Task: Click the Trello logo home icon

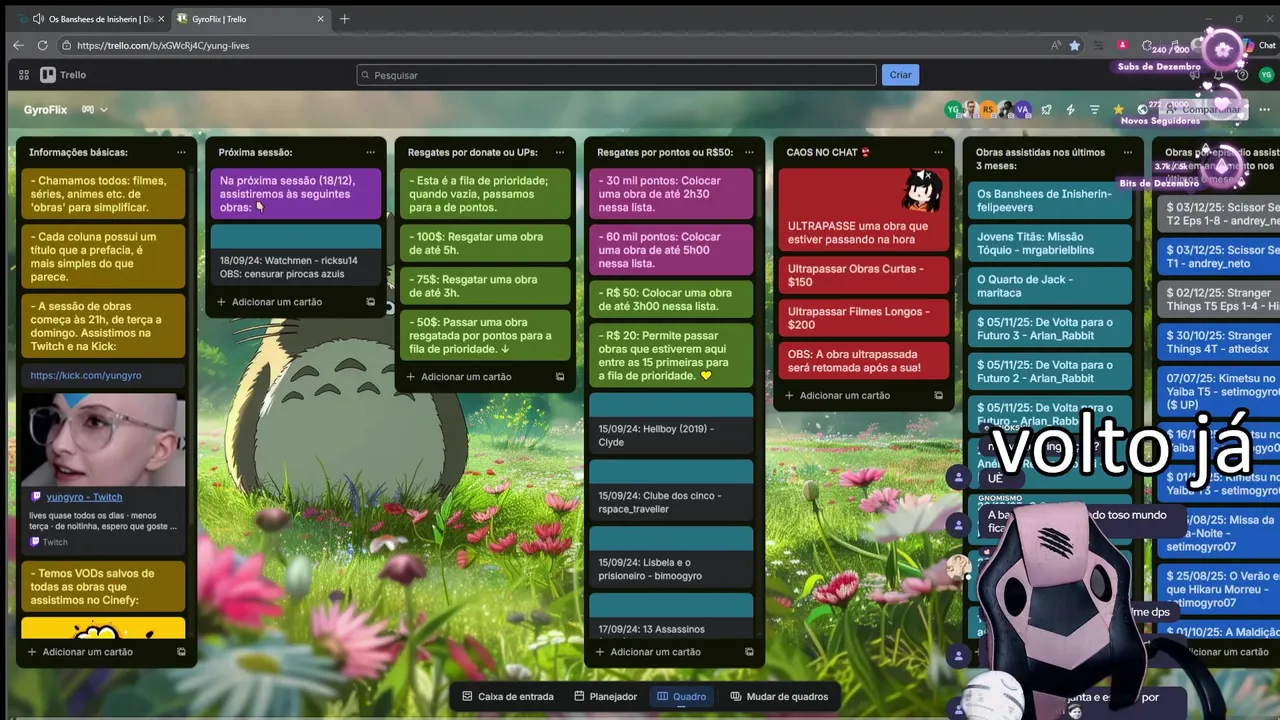Action: coord(63,75)
